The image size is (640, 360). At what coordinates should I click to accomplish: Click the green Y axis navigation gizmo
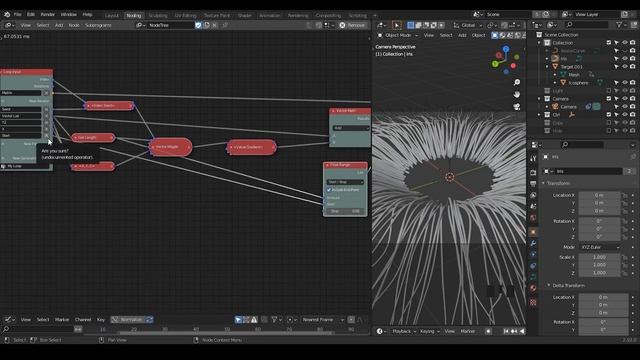click(x=495, y=64)
